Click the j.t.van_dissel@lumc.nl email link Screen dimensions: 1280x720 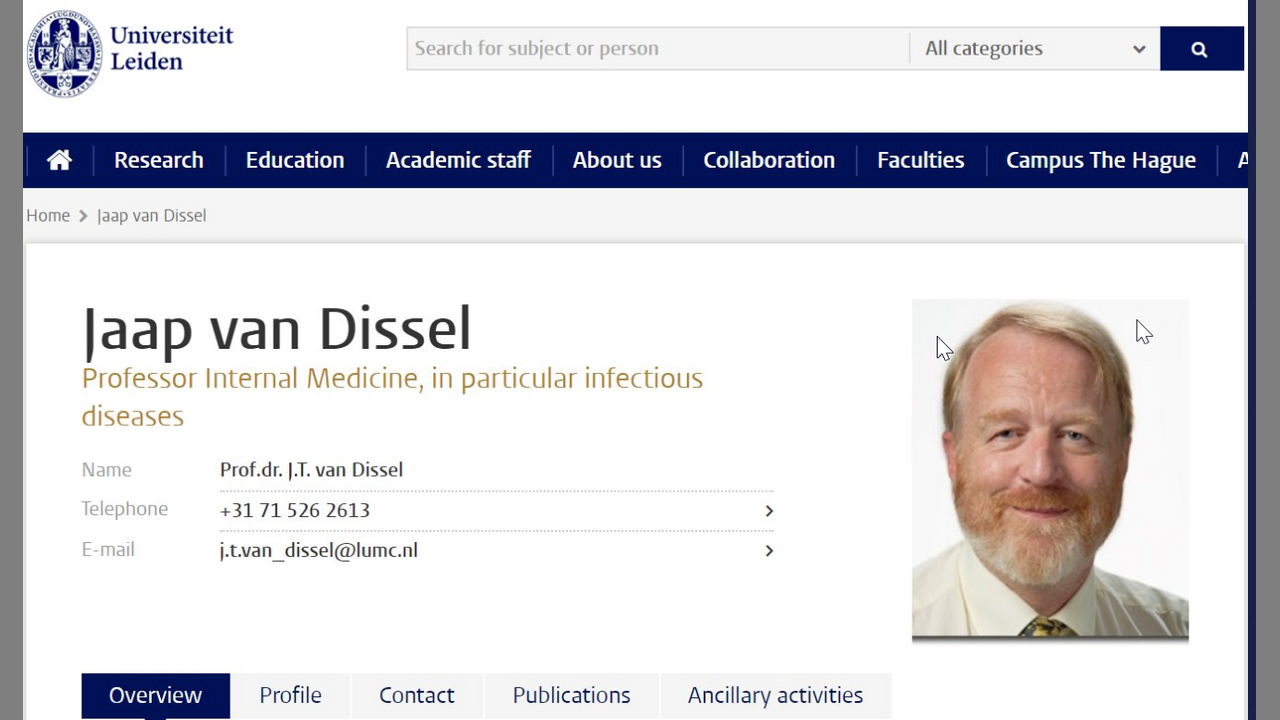(318, 550)
